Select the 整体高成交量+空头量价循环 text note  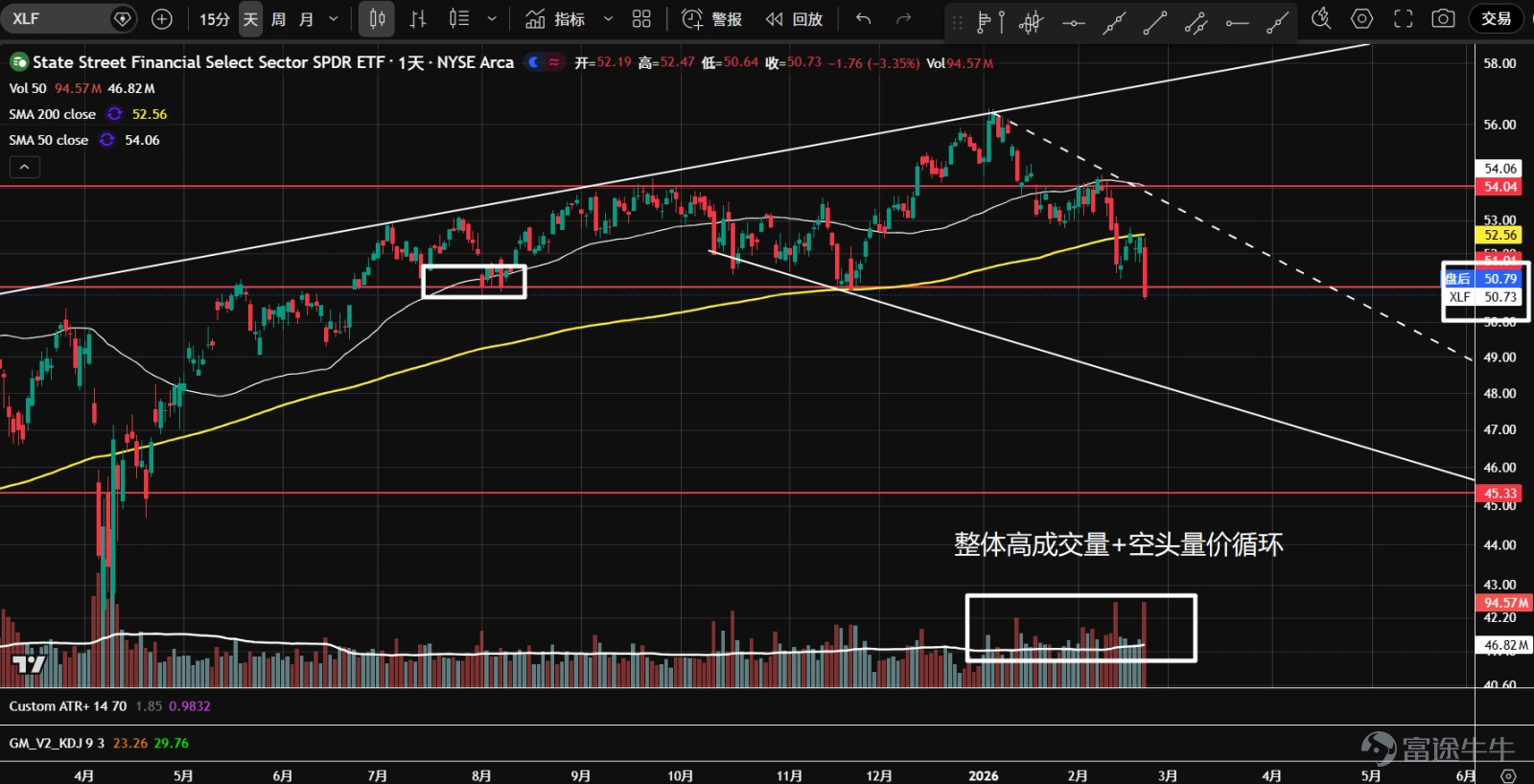[x=1118, y=544]
